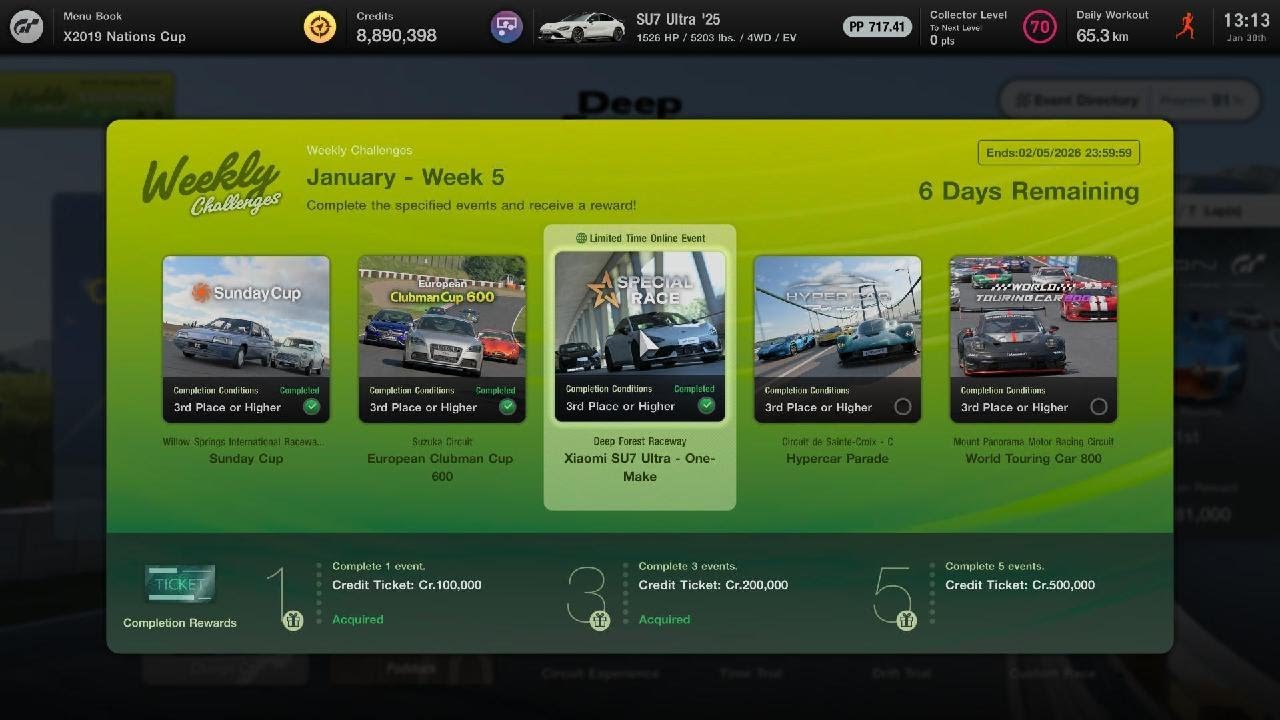Click the GT logo icon
The image size is (1280, 720).
[27, 27]
